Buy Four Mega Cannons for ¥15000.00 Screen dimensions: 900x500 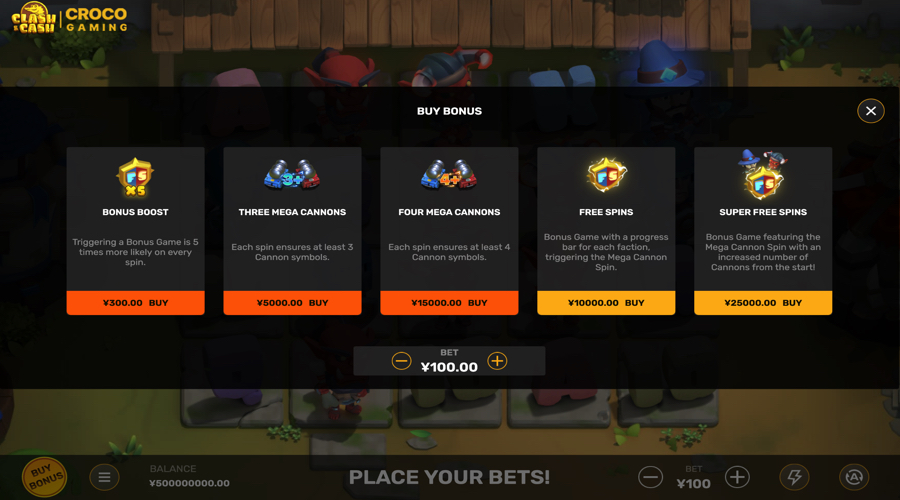pos(449,303)
